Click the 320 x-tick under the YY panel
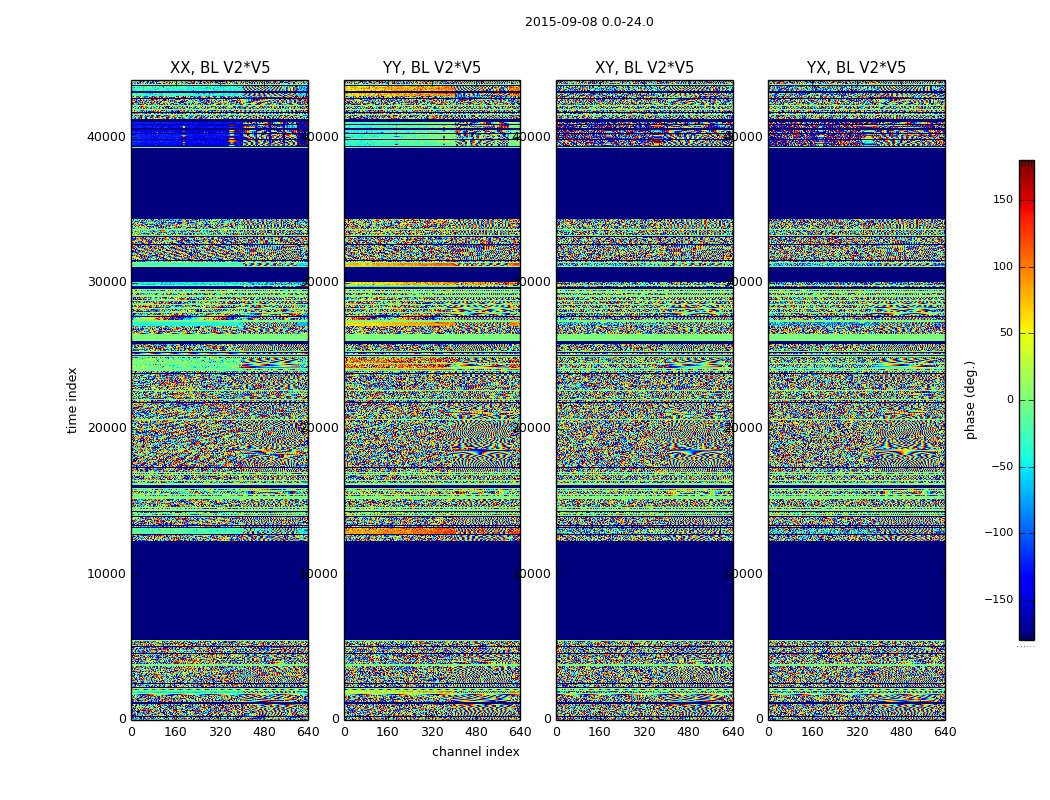Screen dimensions: 1050x800 coord(432,732)
